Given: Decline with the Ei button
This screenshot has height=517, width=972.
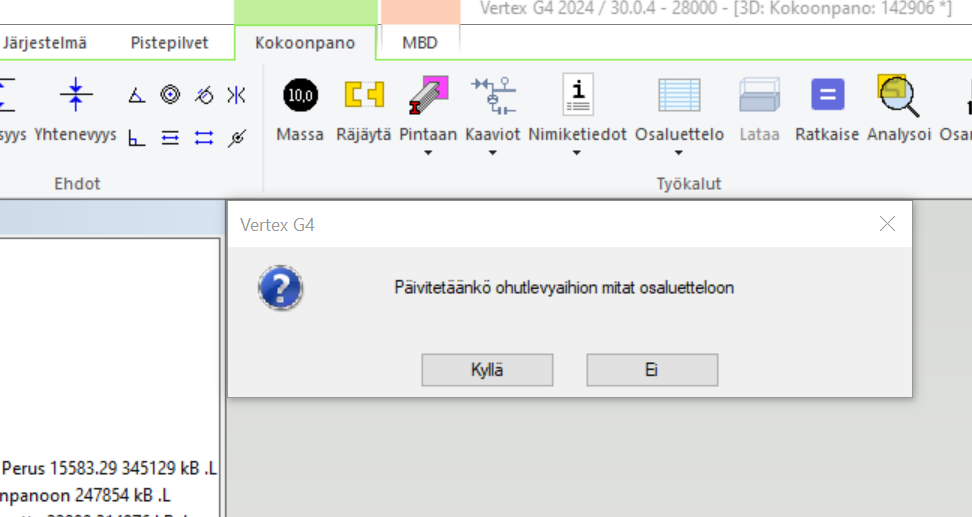Looking at the screenshot, I should 652,370.
